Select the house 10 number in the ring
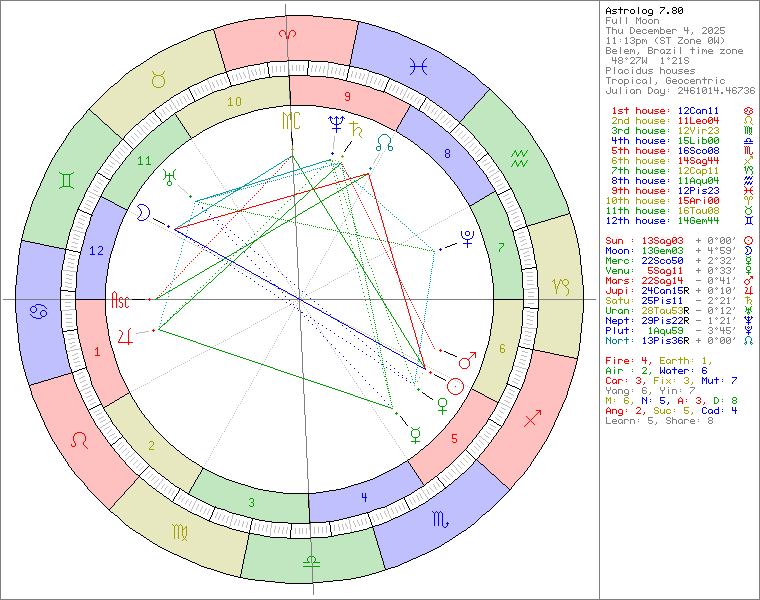The width and height of the screenshot is (760, 600). coord(234,102)
